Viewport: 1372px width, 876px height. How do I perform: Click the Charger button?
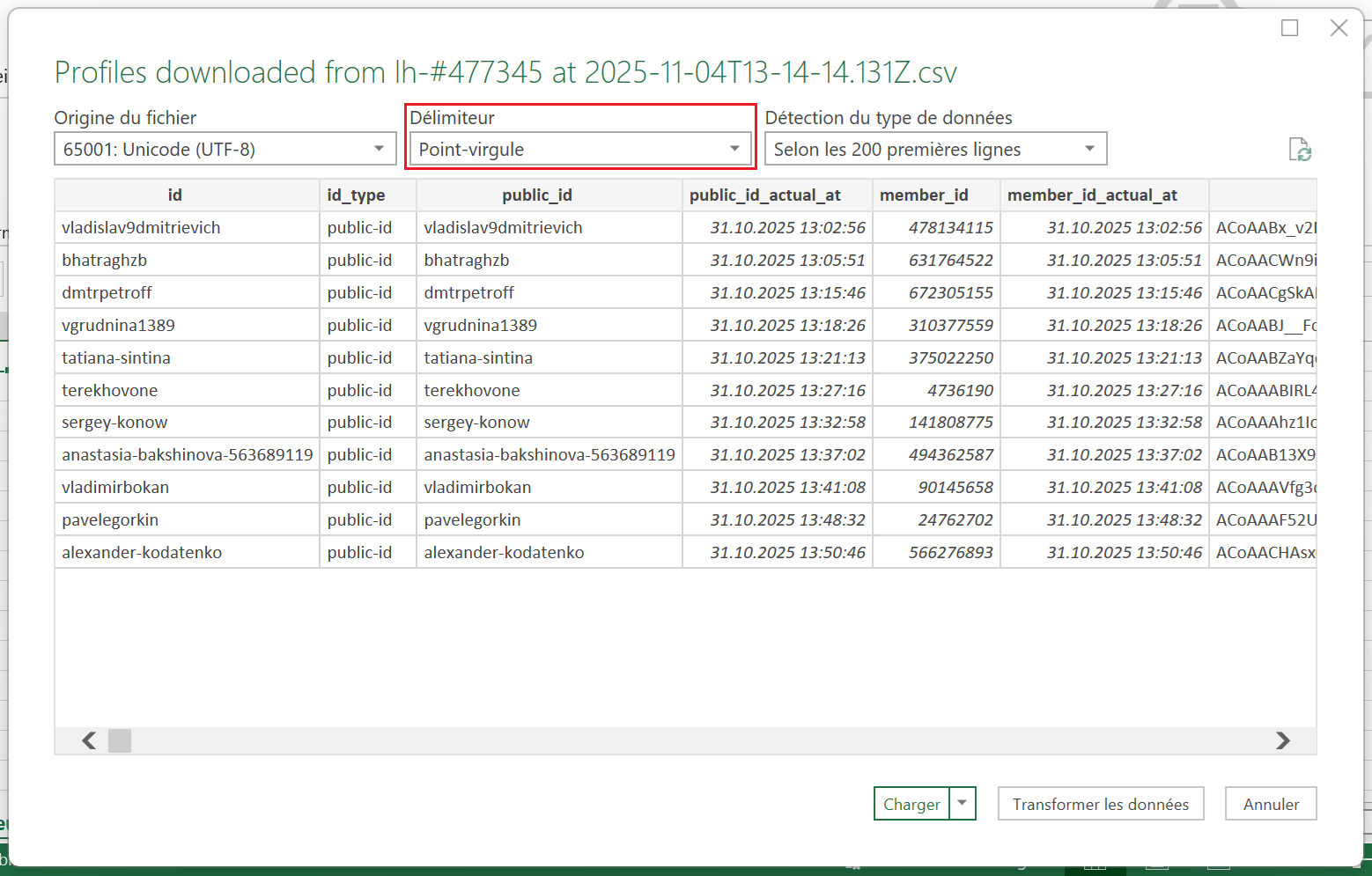click(911, 804)
